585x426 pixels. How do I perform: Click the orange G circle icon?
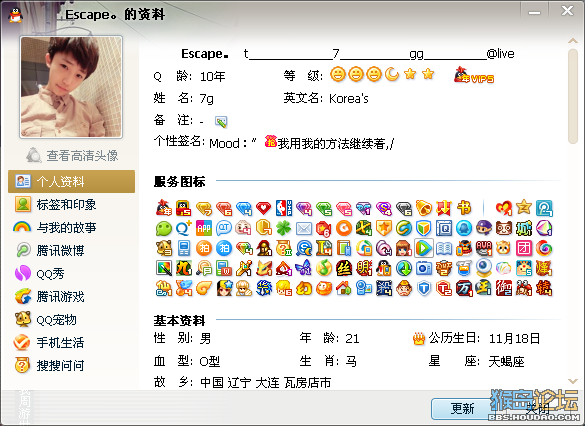344,228
